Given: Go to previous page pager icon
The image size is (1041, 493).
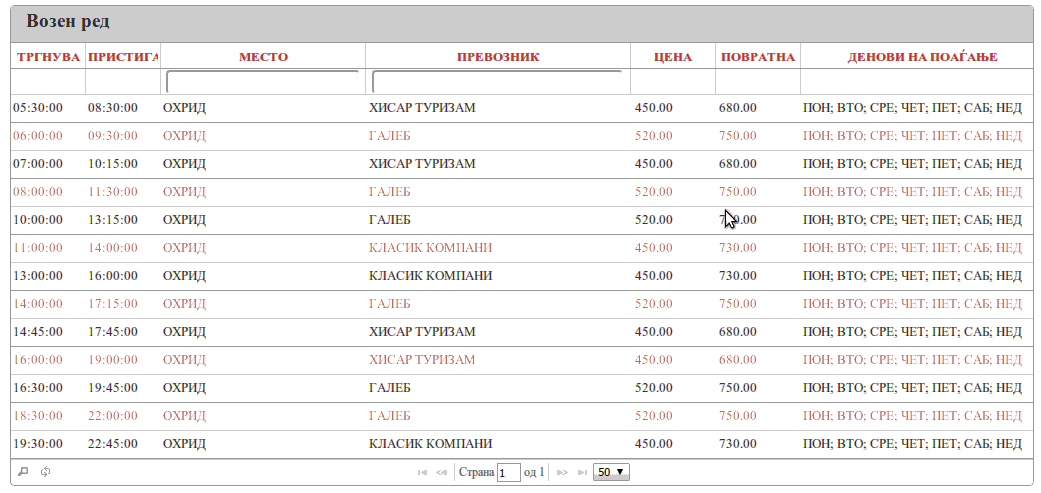Looking at the screenshot, I should point(441,472).
